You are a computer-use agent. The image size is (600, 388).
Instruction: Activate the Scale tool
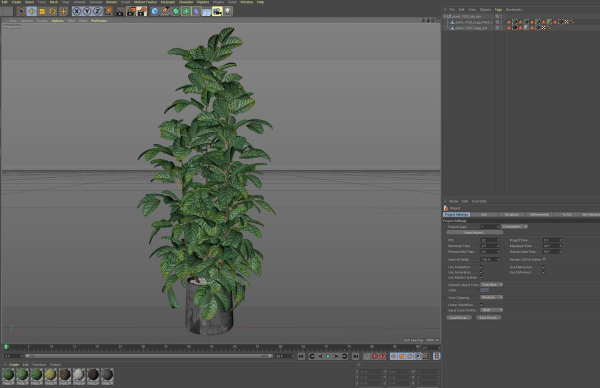point(42,11)
